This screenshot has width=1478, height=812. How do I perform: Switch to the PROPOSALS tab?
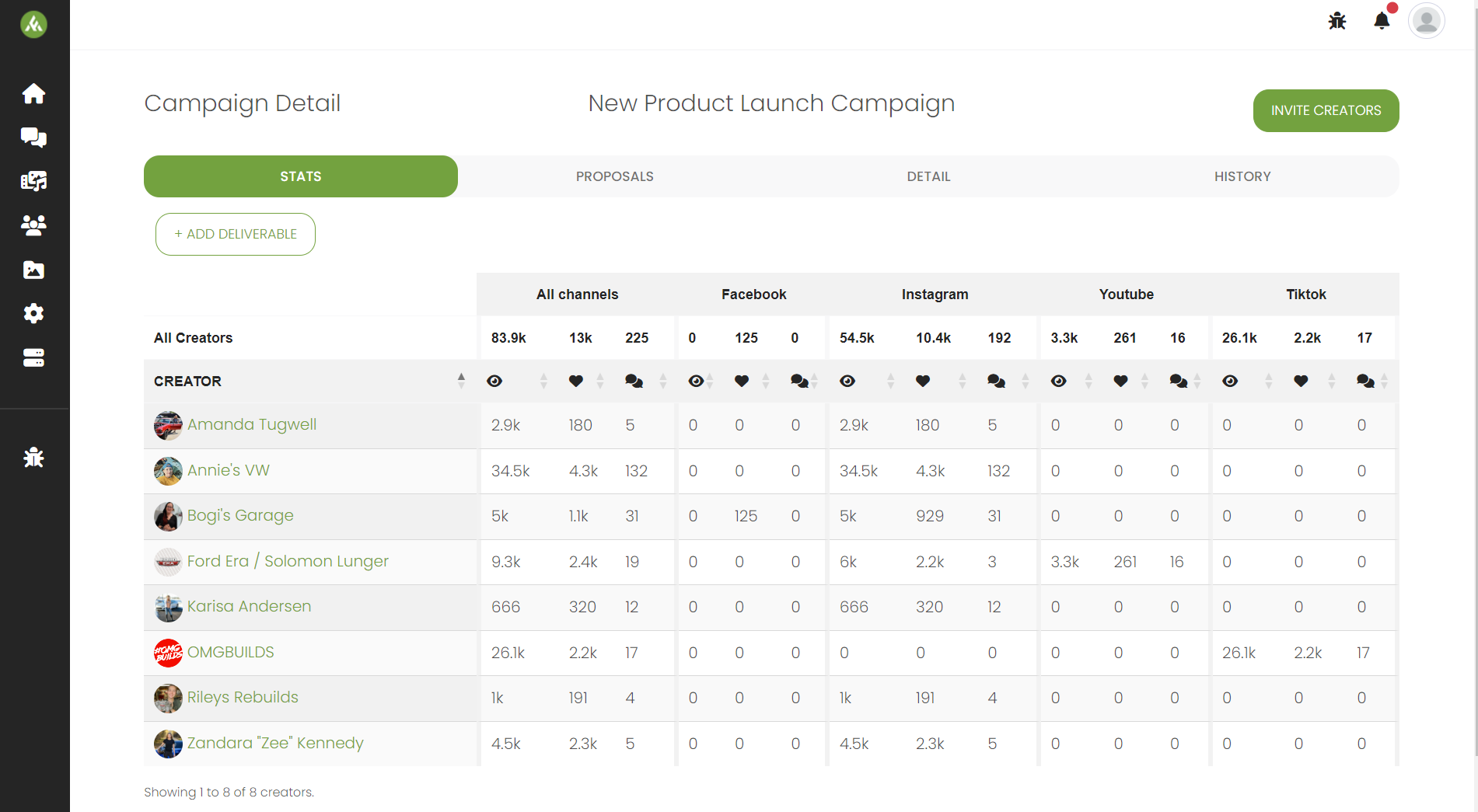pyautogui.click(x=614, y=176)
